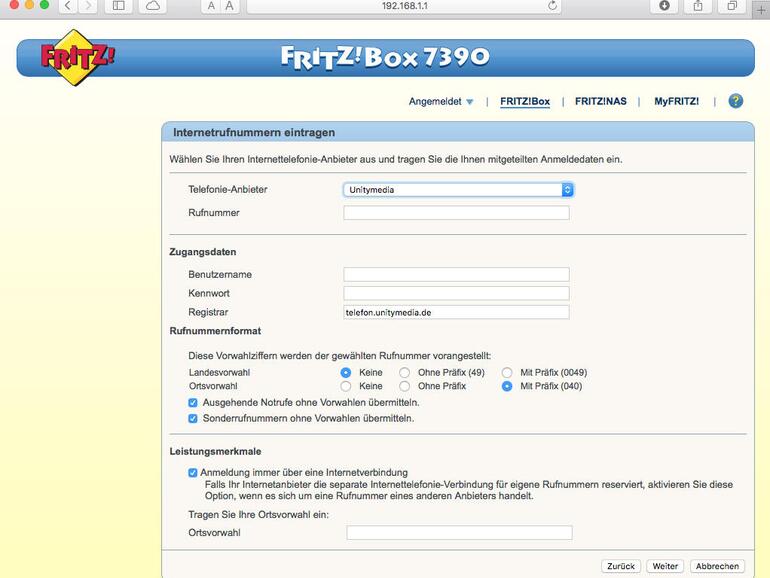Click the smaller text size A button

click(x=211, y=5)
